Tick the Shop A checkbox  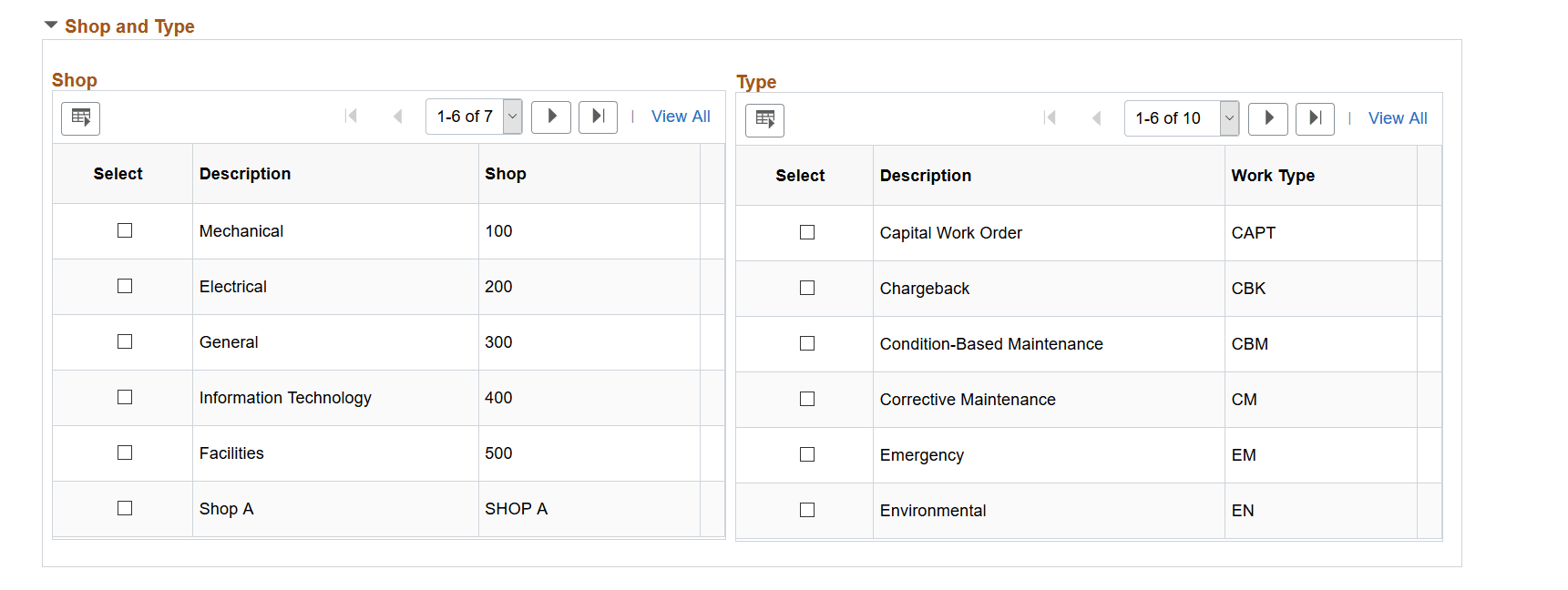(x=125, y=508)
